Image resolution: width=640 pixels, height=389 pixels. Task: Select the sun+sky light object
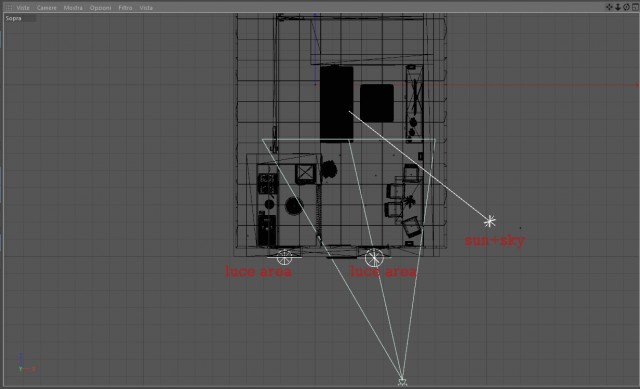pos(489,221)
